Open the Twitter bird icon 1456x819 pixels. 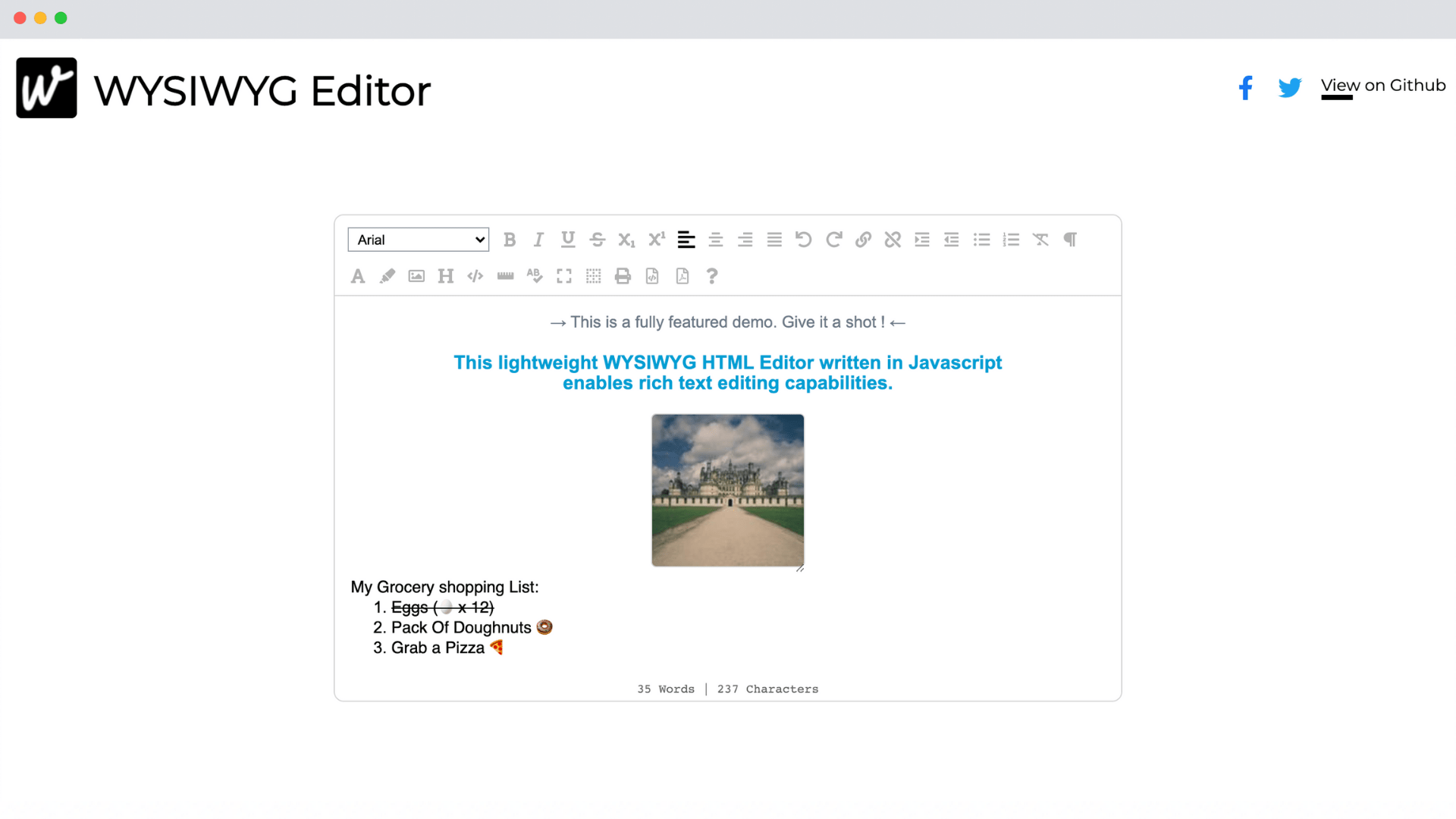(x=1289, y=87)
